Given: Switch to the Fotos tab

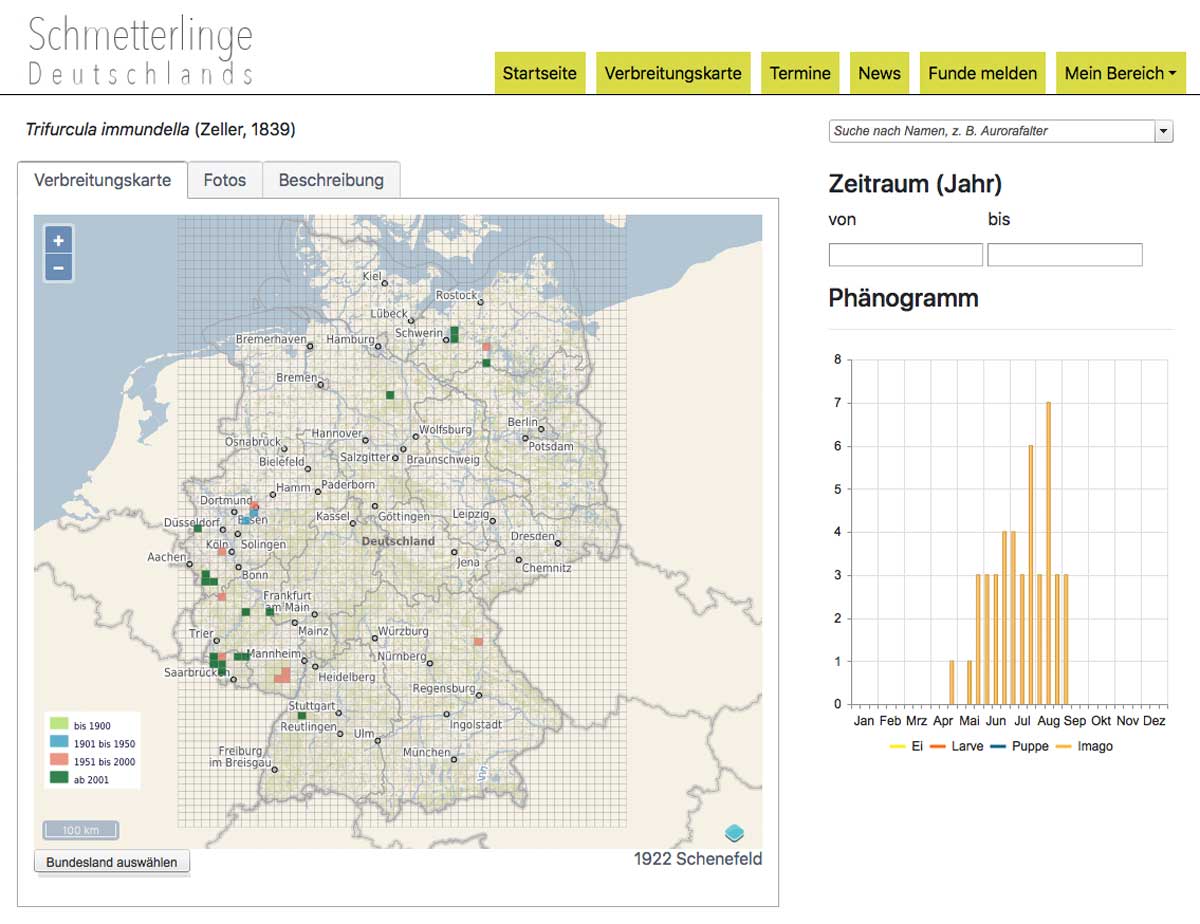Looking at the screenshot, I should 224,180.
